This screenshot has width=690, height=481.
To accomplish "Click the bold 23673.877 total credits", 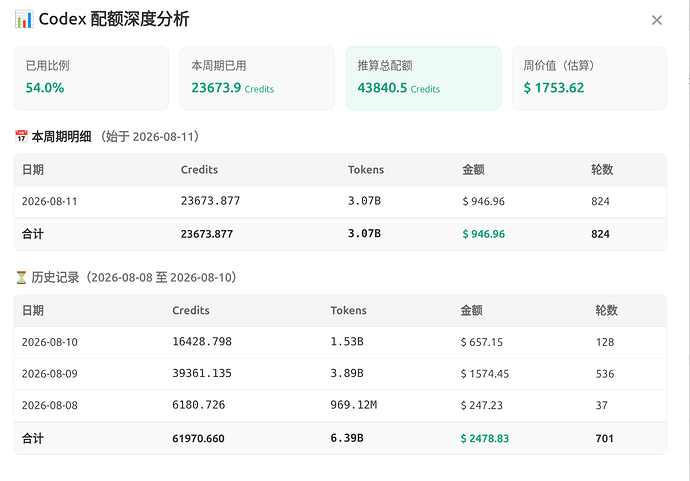I will point(207,234).
